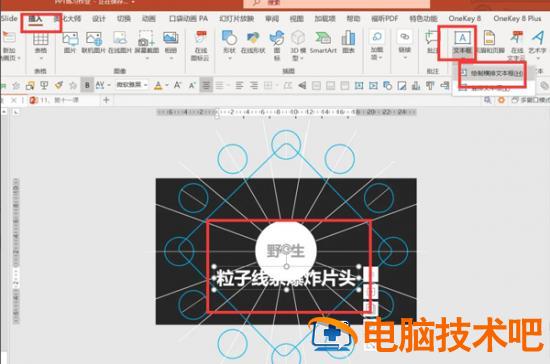Click the 在线形状 online shapes icon
The width and height of the screenshot is (550, 364).
pos(253,38)
